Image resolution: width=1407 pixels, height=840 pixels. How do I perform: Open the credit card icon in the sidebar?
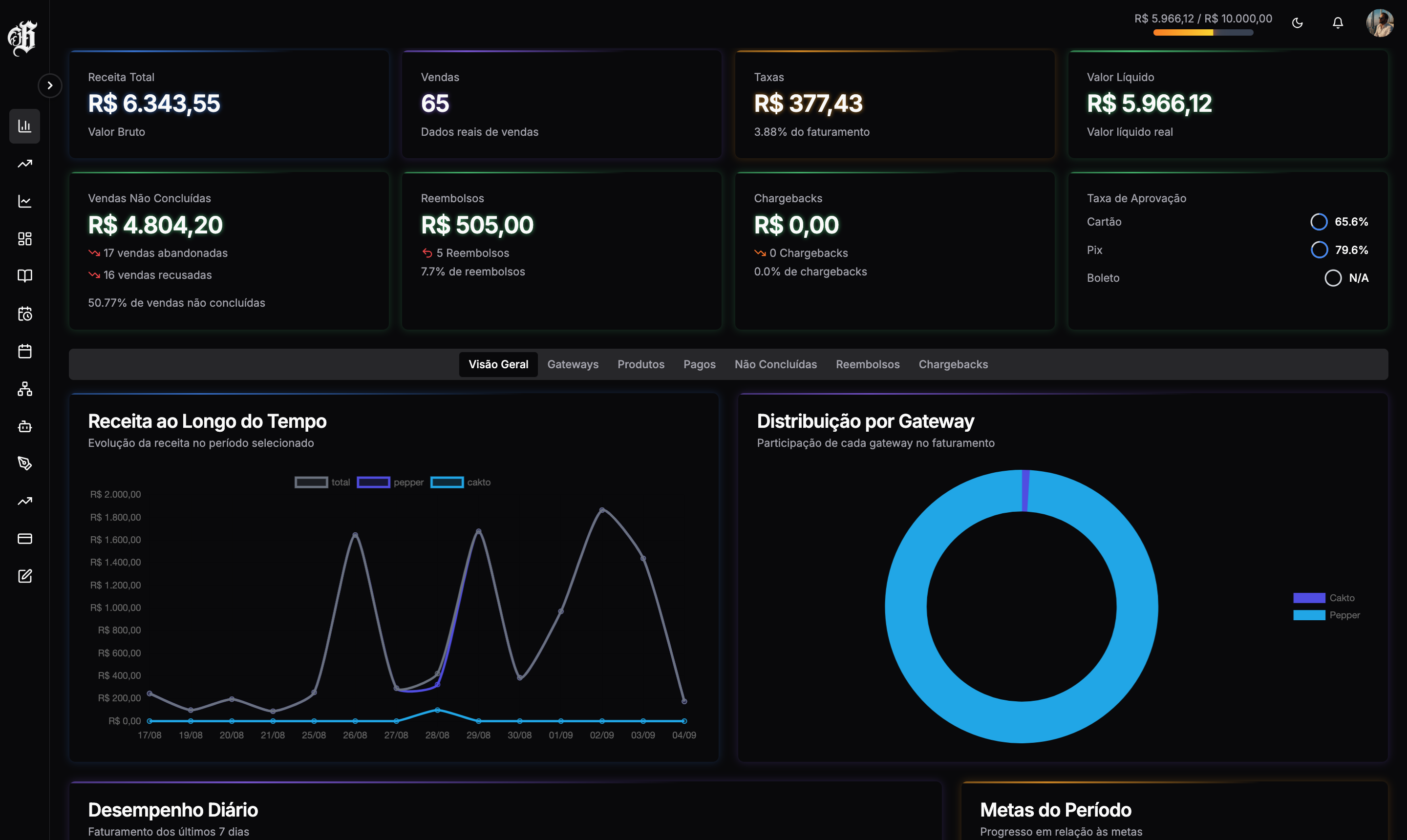click(24, 538)
